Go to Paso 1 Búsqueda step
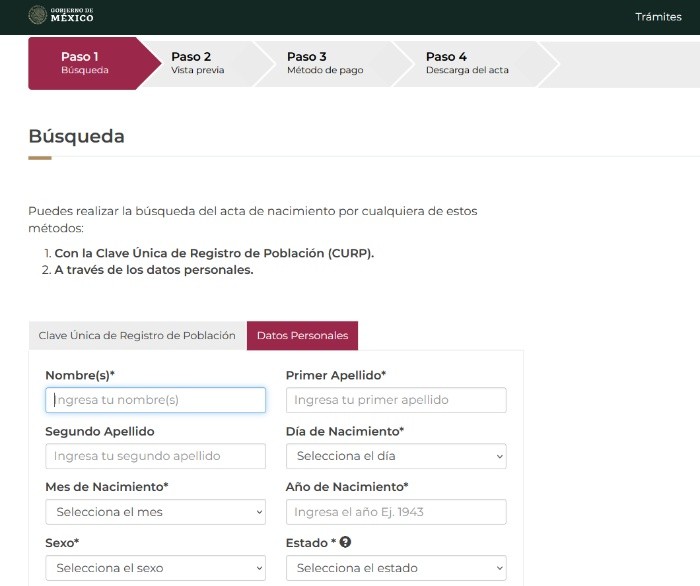 85,63
